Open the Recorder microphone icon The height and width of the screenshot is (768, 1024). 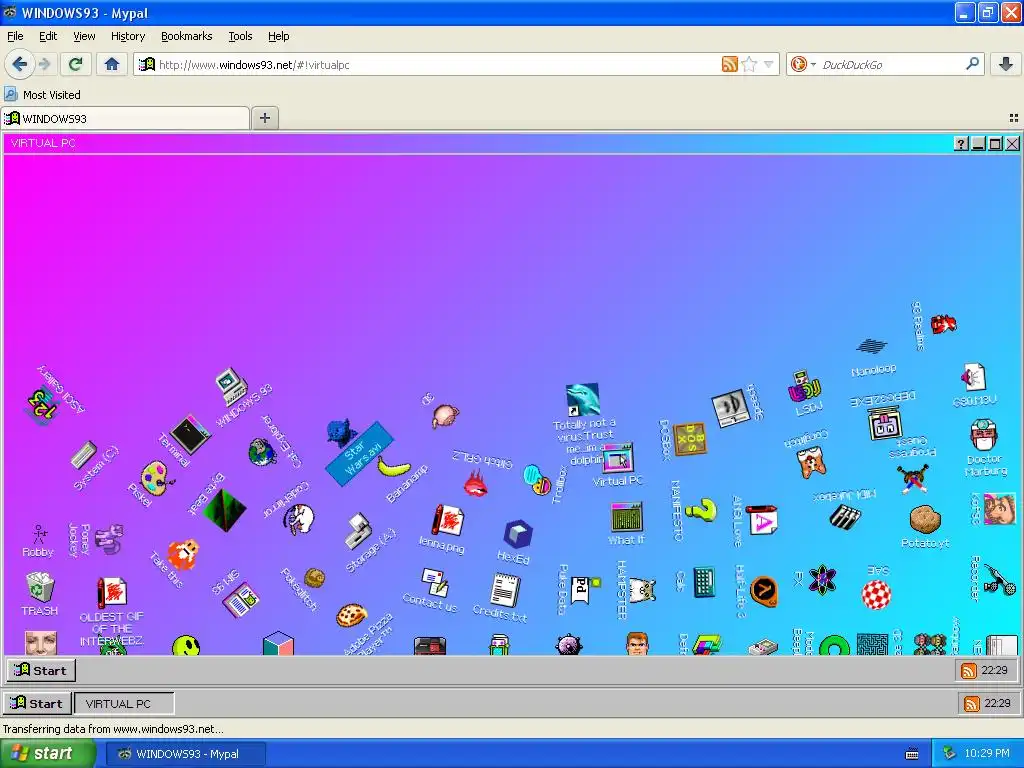point(1000,579)
